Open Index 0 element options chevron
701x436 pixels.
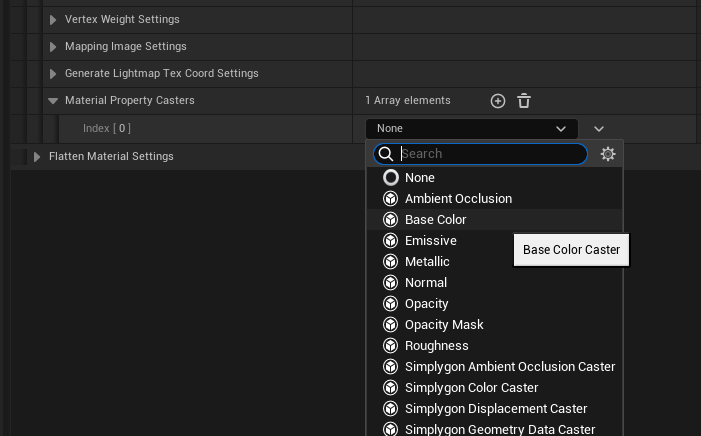(x=598, y=129)
